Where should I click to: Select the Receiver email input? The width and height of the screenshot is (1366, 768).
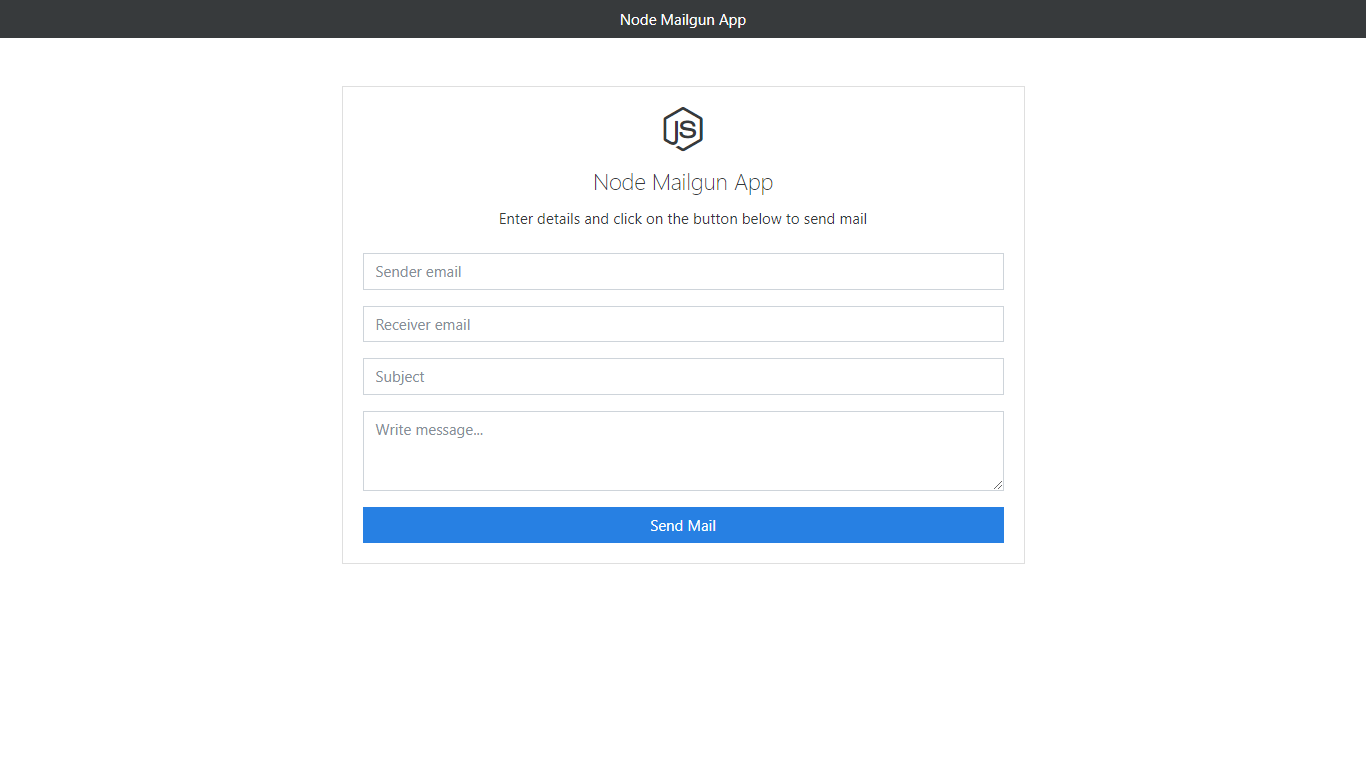[x=683, y=324]
